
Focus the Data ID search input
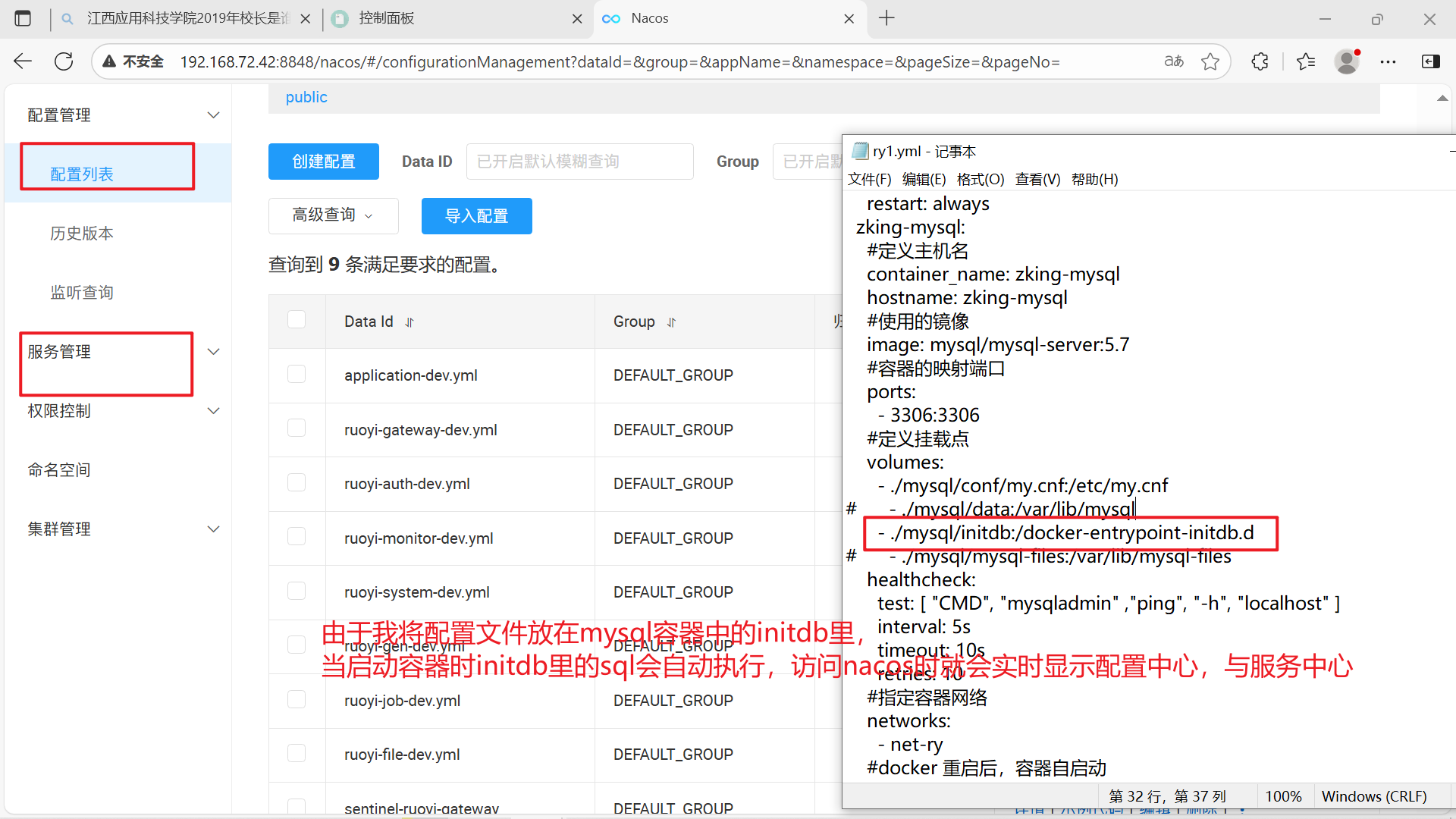[579, 162]
